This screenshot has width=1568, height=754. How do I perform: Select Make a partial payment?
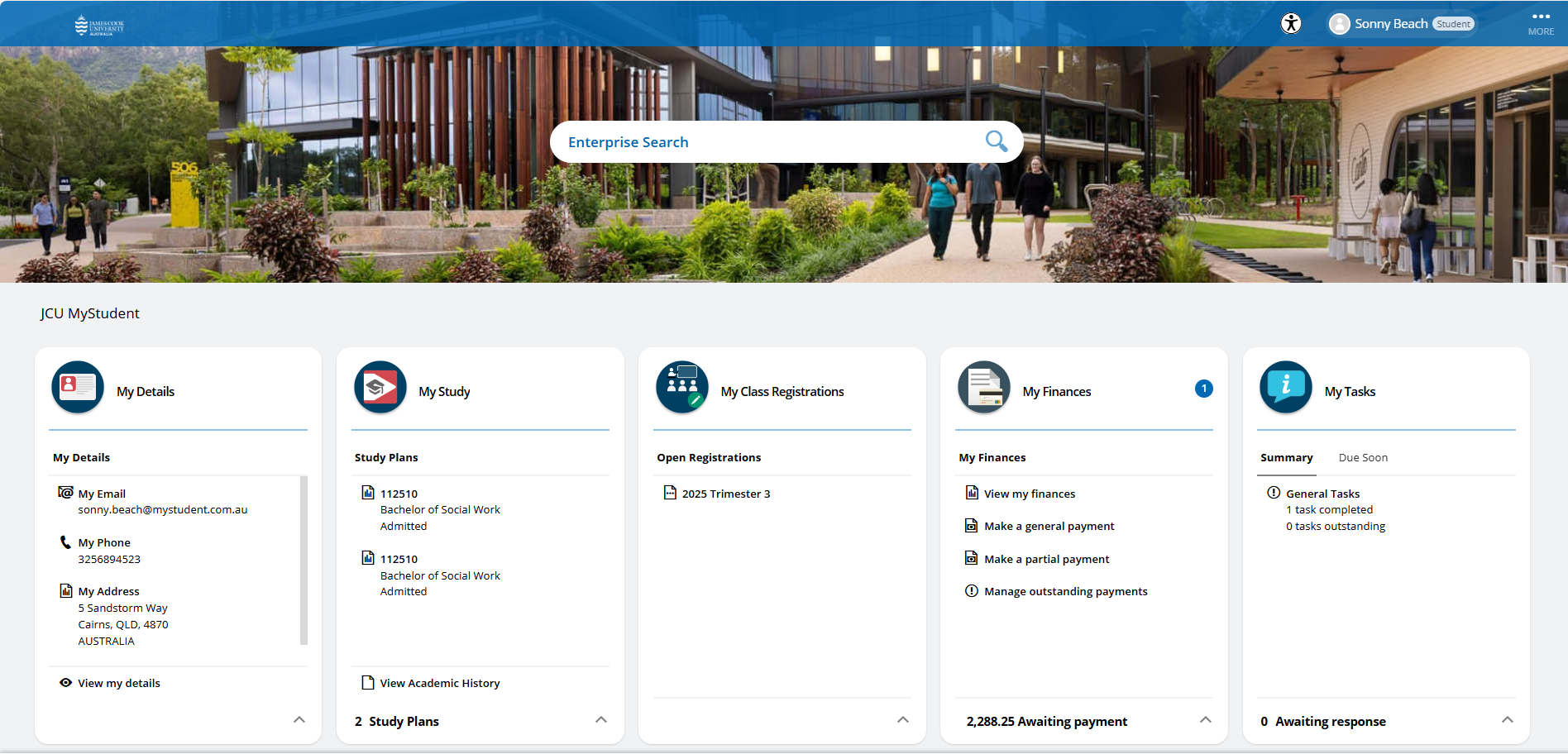click(1047, 560)
